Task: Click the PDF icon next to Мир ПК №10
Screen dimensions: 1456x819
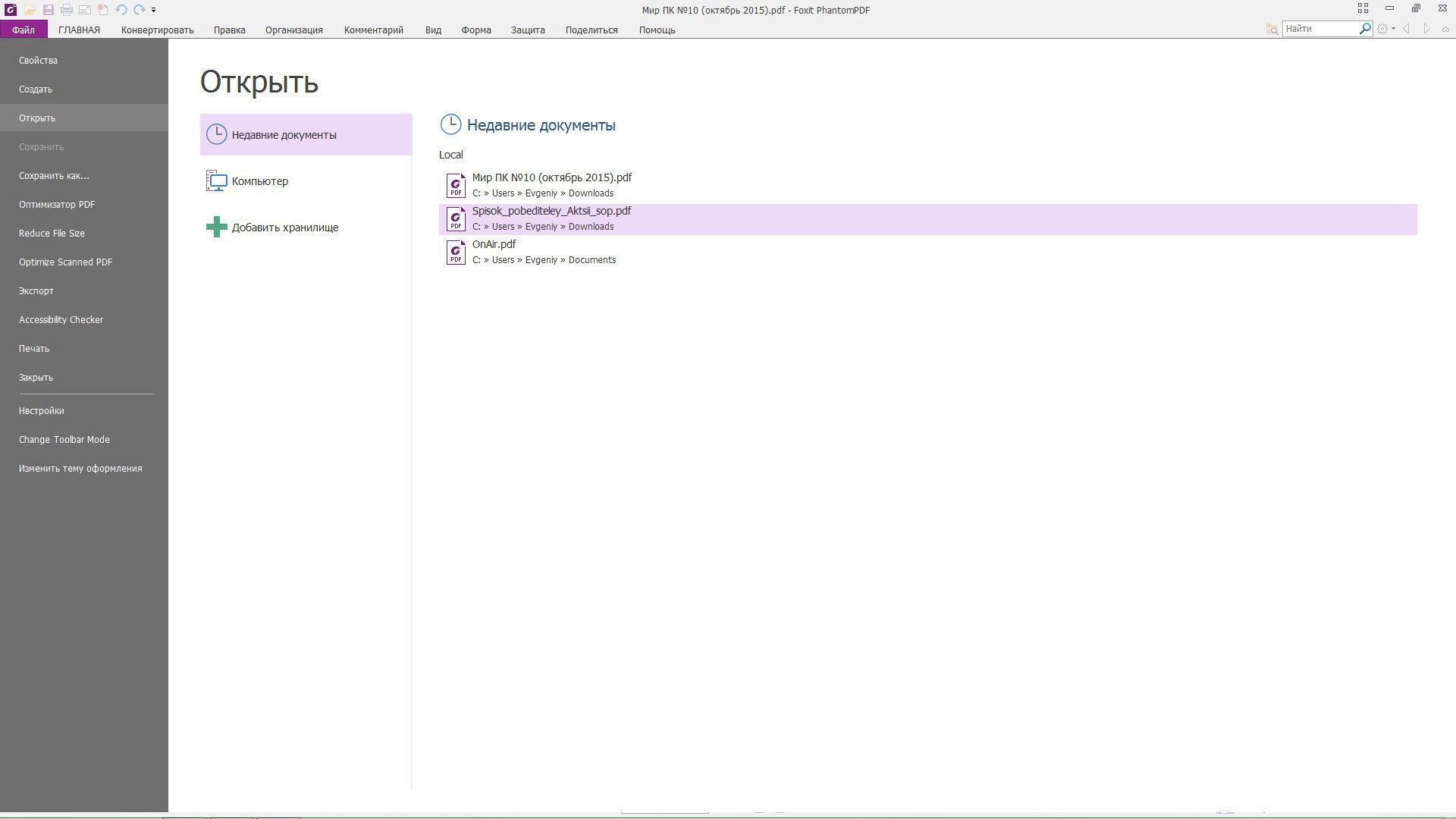Action: [x=456, y=185]
